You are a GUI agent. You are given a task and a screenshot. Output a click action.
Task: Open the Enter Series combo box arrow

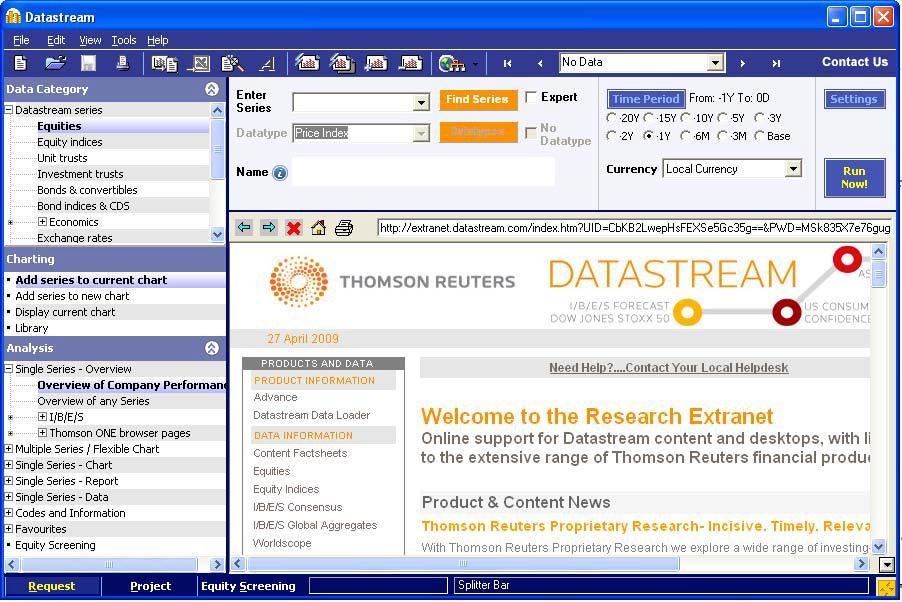[421, 102]
